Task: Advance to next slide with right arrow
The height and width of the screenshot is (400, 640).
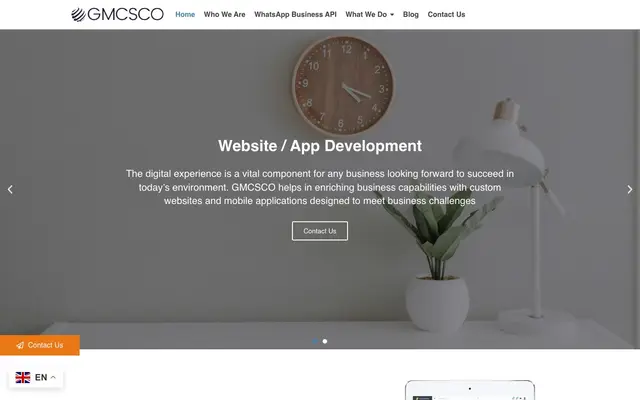Action: pyautogui.click(x=630, y=189)
